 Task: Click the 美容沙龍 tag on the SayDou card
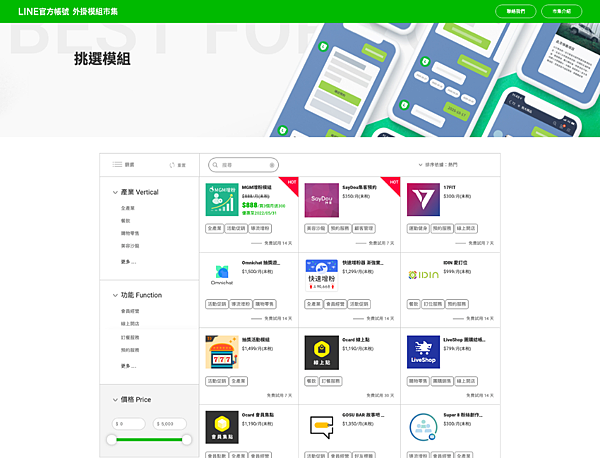click(x=316, y=228)
